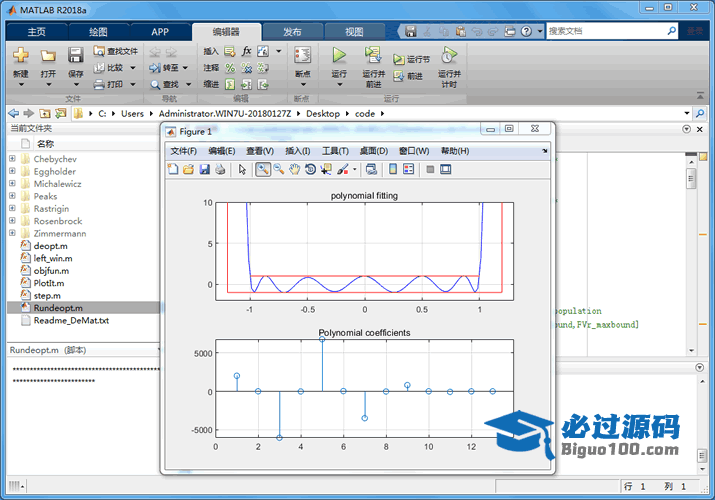Open the 工具(T) menu in Figure 1
This screenshot has width=715, height=500.
pos(335,151)
